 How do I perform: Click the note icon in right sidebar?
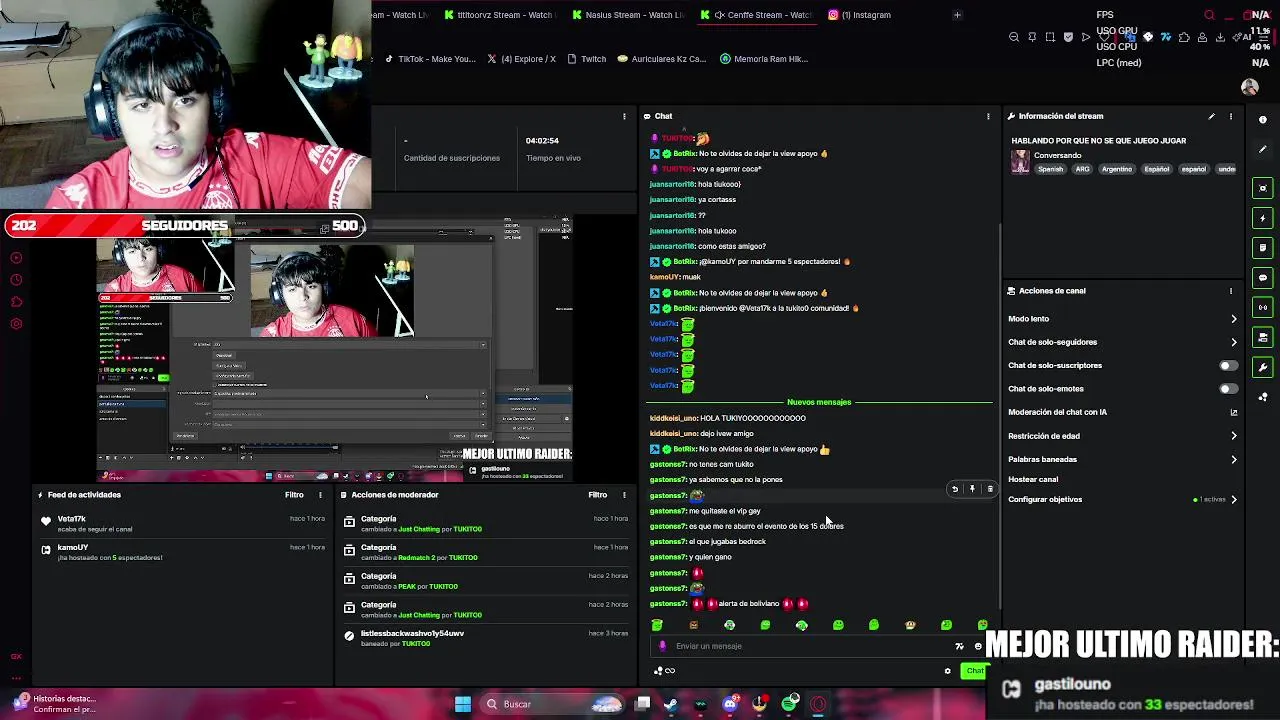[1263, 248]
